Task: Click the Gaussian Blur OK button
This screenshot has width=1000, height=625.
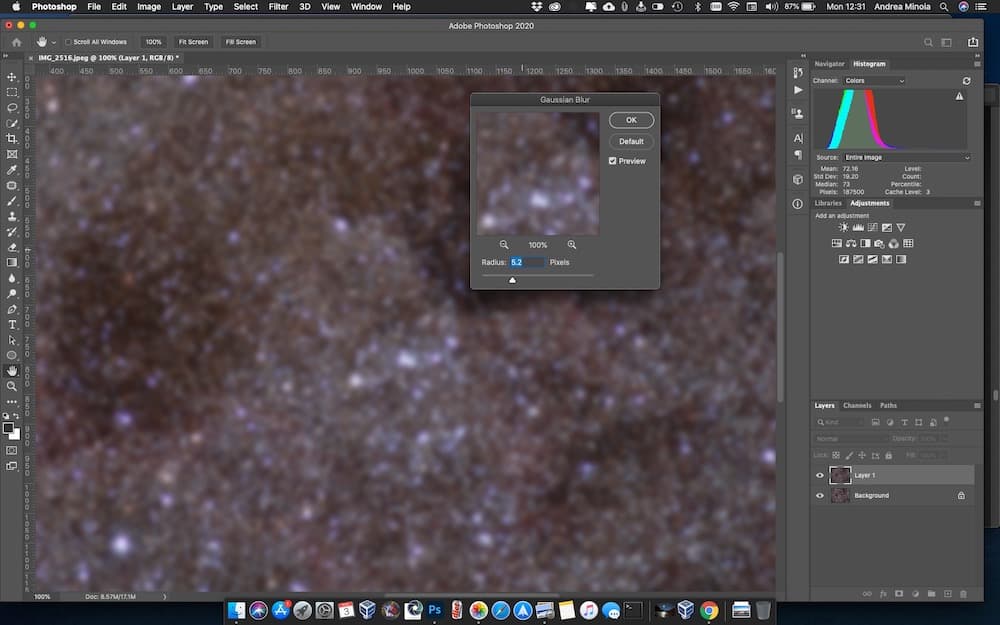Action: click(x=631, y=119)
